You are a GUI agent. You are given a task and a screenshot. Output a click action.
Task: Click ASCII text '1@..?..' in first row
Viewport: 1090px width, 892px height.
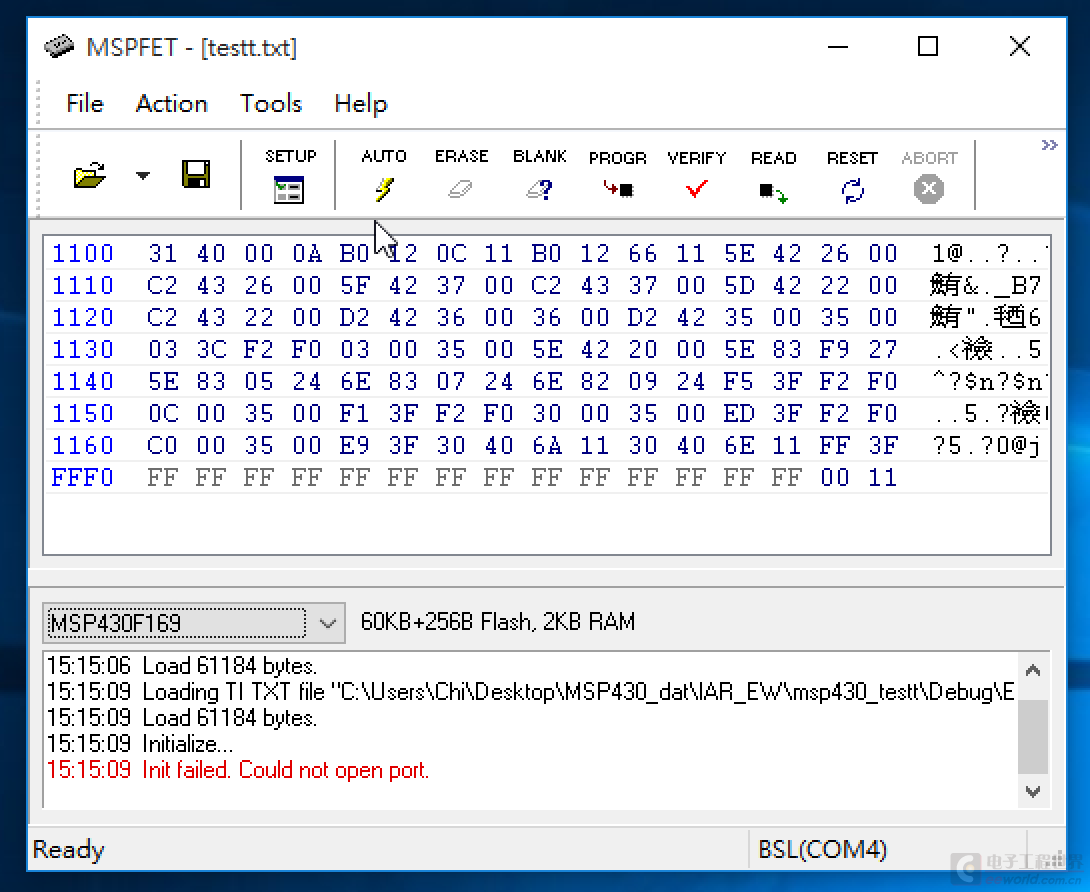point(989,253)
